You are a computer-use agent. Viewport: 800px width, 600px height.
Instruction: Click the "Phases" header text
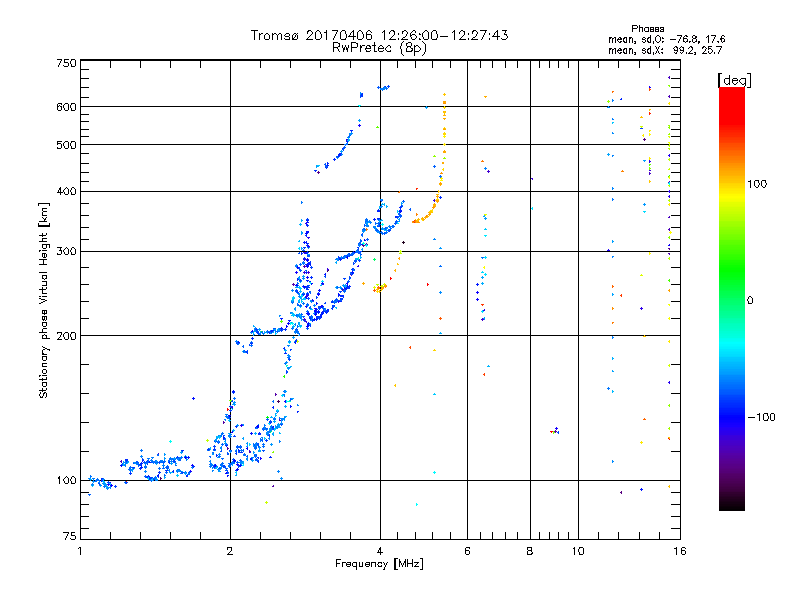click(649, 28)
